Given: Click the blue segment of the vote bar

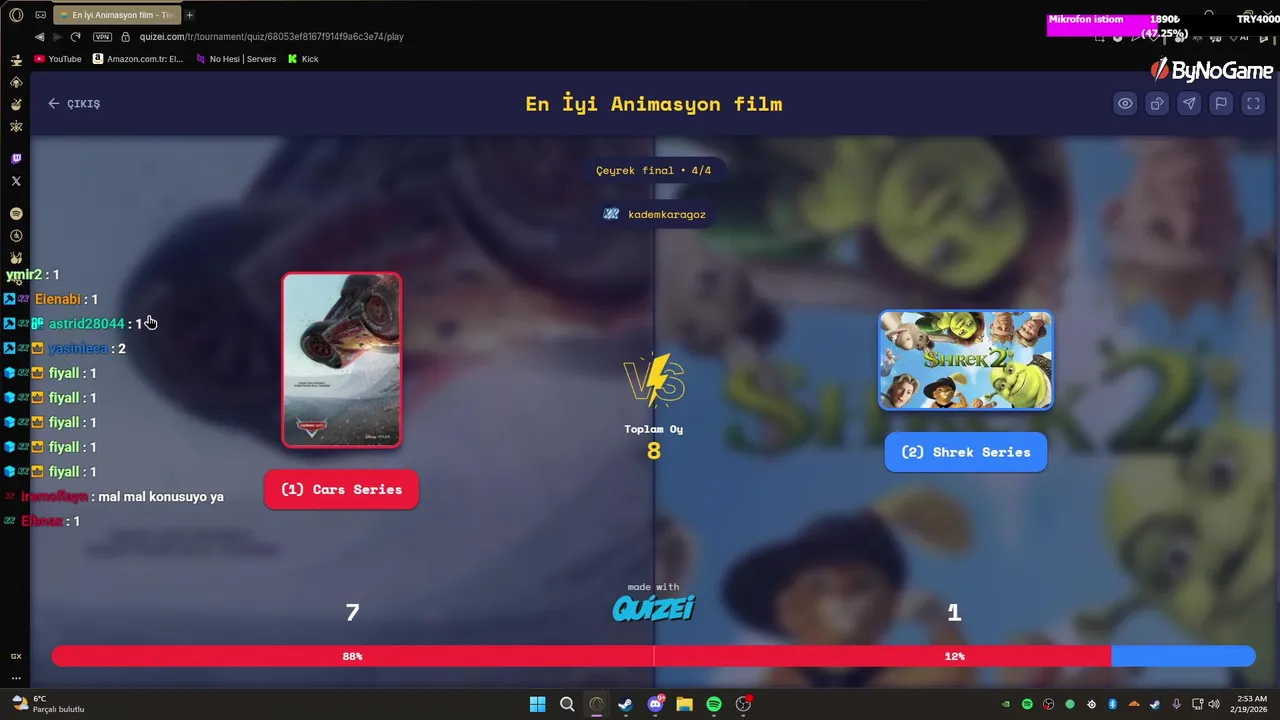Looking at the screenshot, I should (x=1183, y=656).
